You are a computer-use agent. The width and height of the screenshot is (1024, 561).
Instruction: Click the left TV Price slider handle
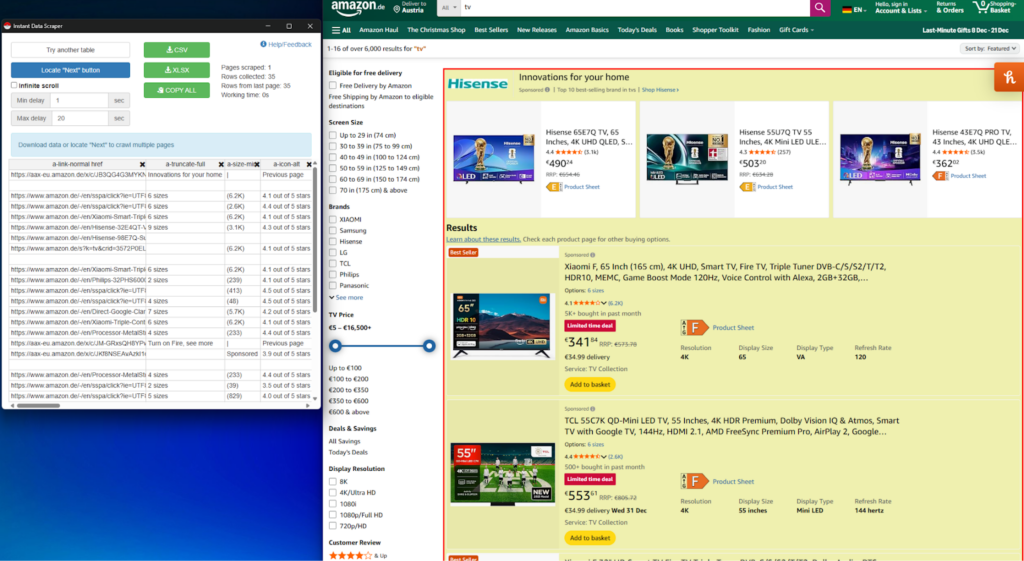pyautogui.click(x=335, y=346)
